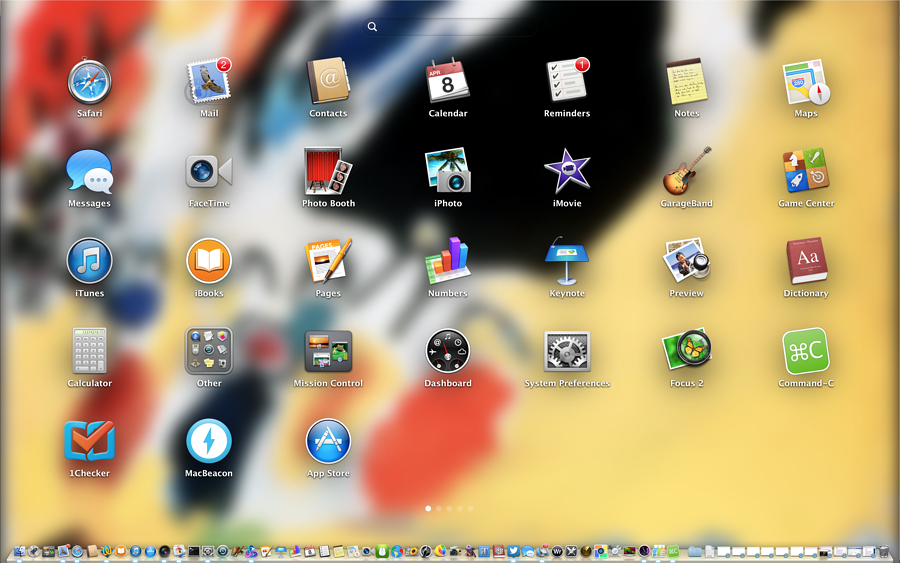Screen dimensions: 900x563
Task: Launch iMovie
Action: point(567,171)
